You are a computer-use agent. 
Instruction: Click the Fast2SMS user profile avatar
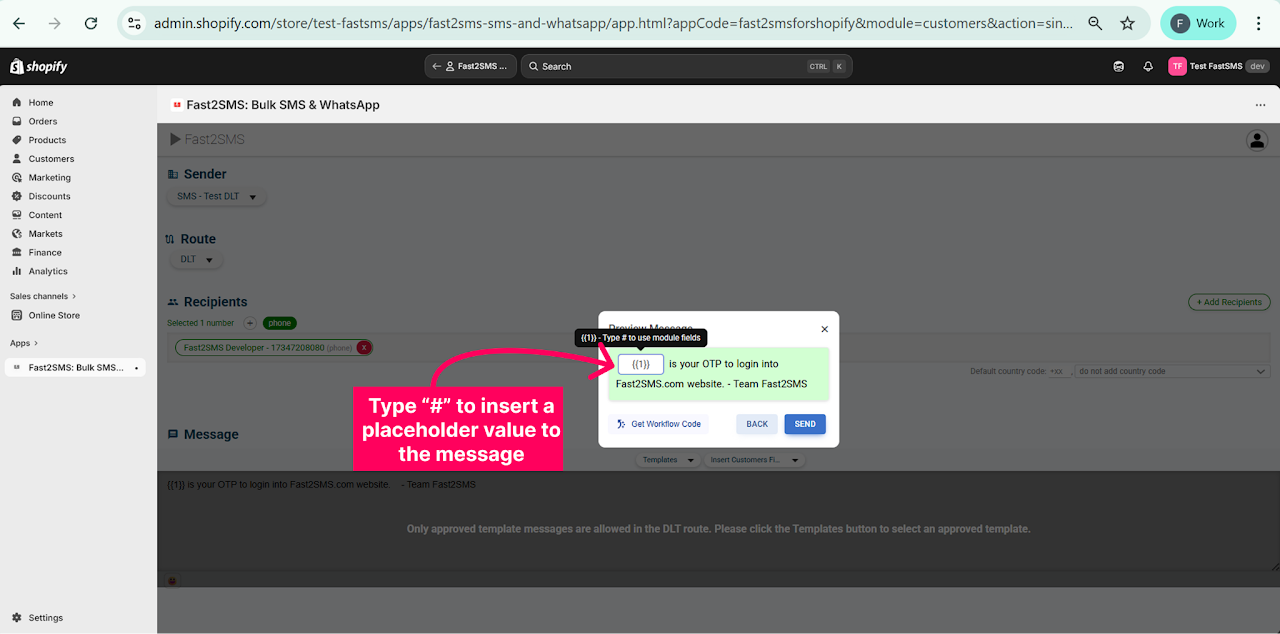[x=1257, y=140]
